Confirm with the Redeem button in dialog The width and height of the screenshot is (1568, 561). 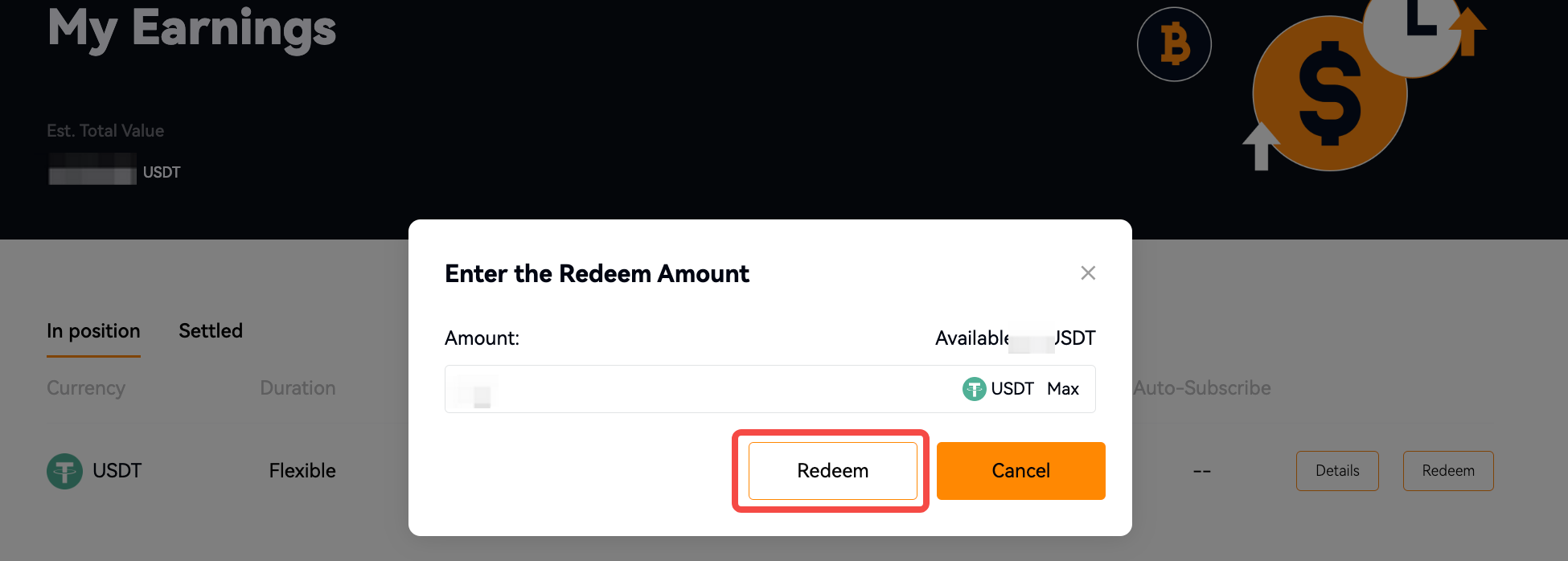832,471
